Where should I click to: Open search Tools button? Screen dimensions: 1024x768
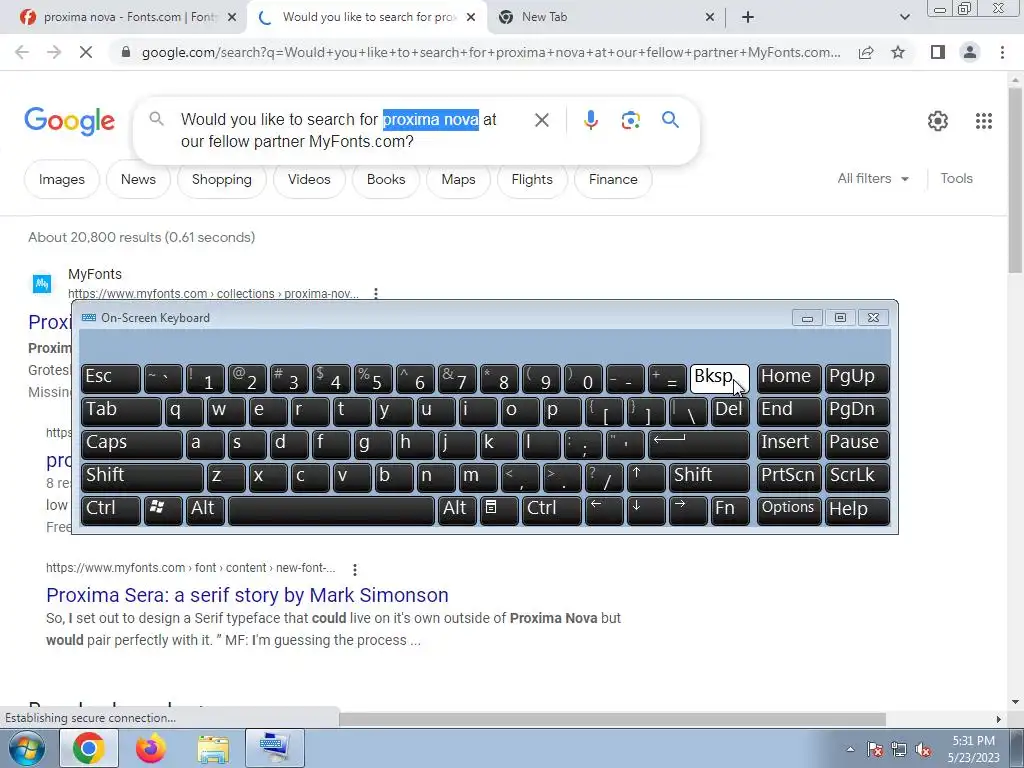pyautogui.click(x=956, y=178)
